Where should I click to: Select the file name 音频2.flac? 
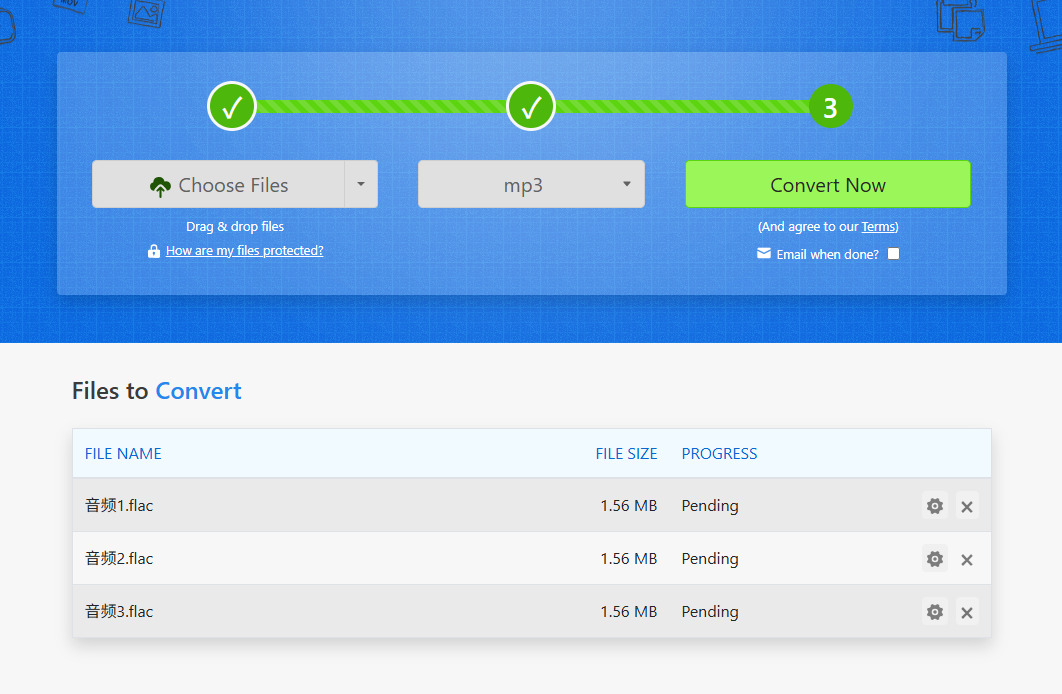pos(119,559)
